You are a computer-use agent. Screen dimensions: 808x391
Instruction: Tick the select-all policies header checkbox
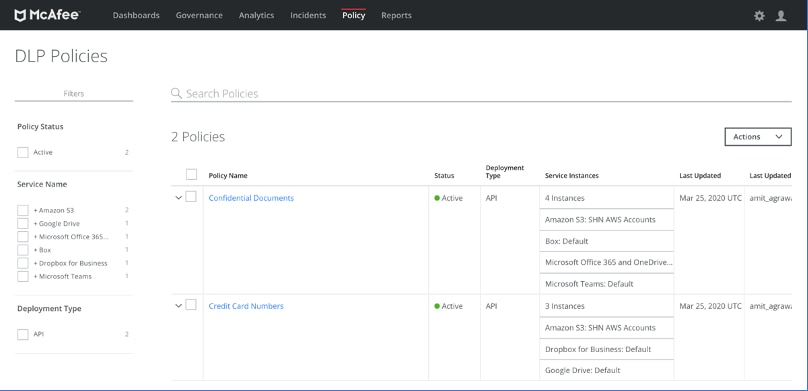point(191,175)
